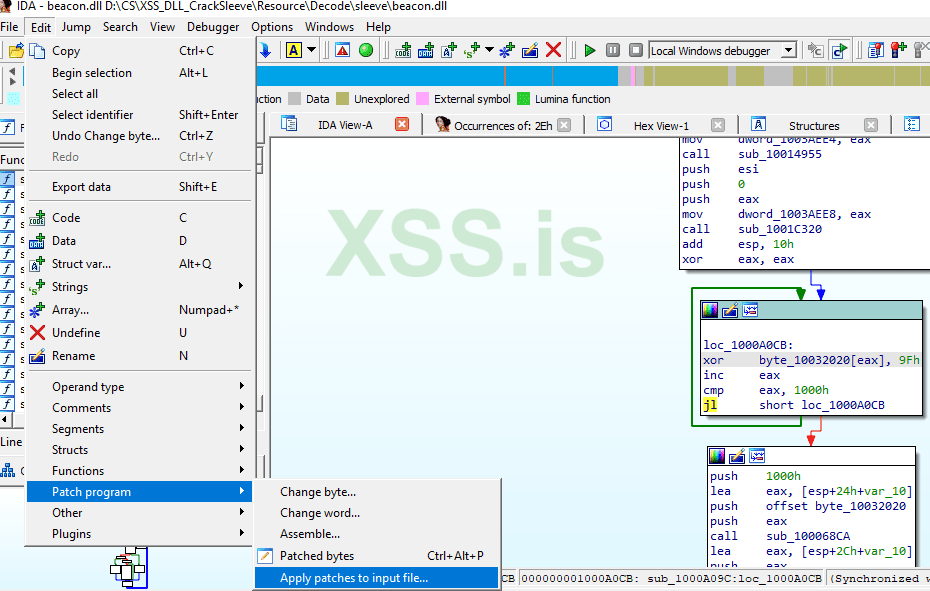This screenshot has height=591, width=930.
Task: Switch to the IDA View-A tab
Action: pyautogui.click(x=345, y=125)
